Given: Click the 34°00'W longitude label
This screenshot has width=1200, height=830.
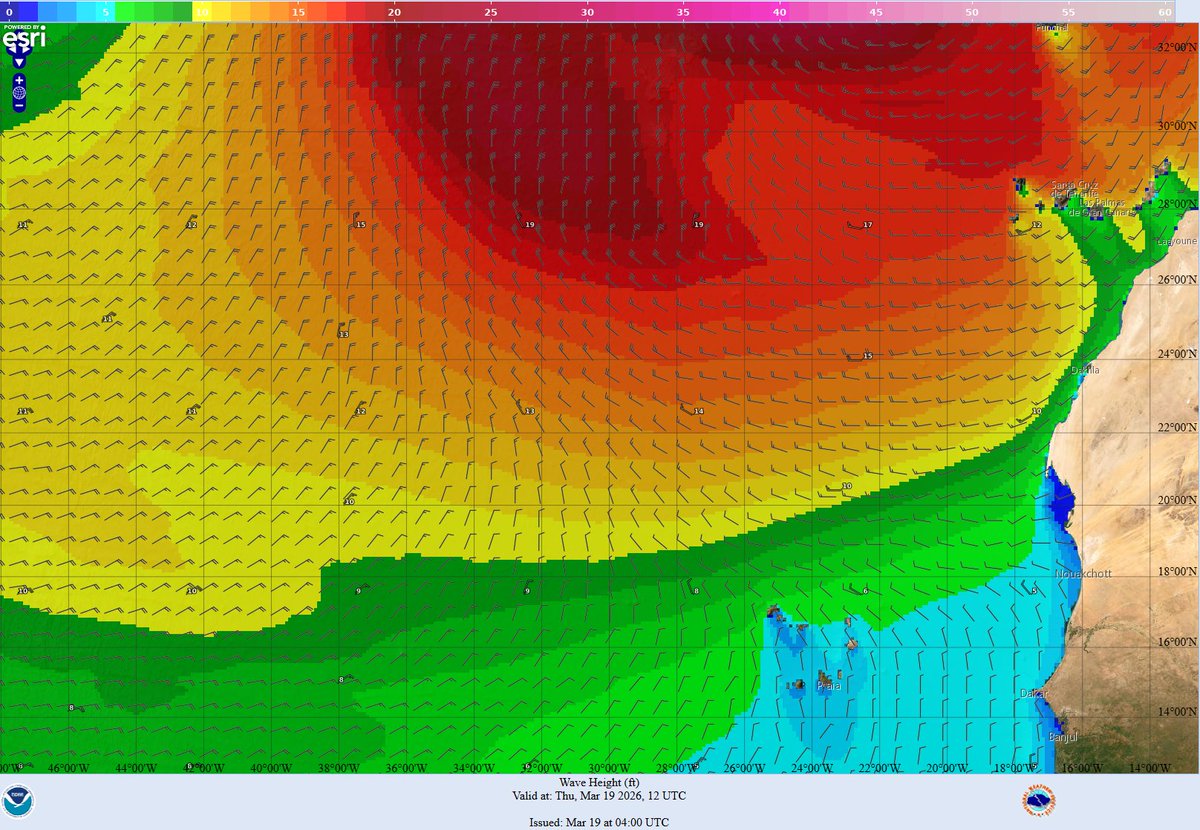Looking at the screenshot, I should click(x=474, y=767).
